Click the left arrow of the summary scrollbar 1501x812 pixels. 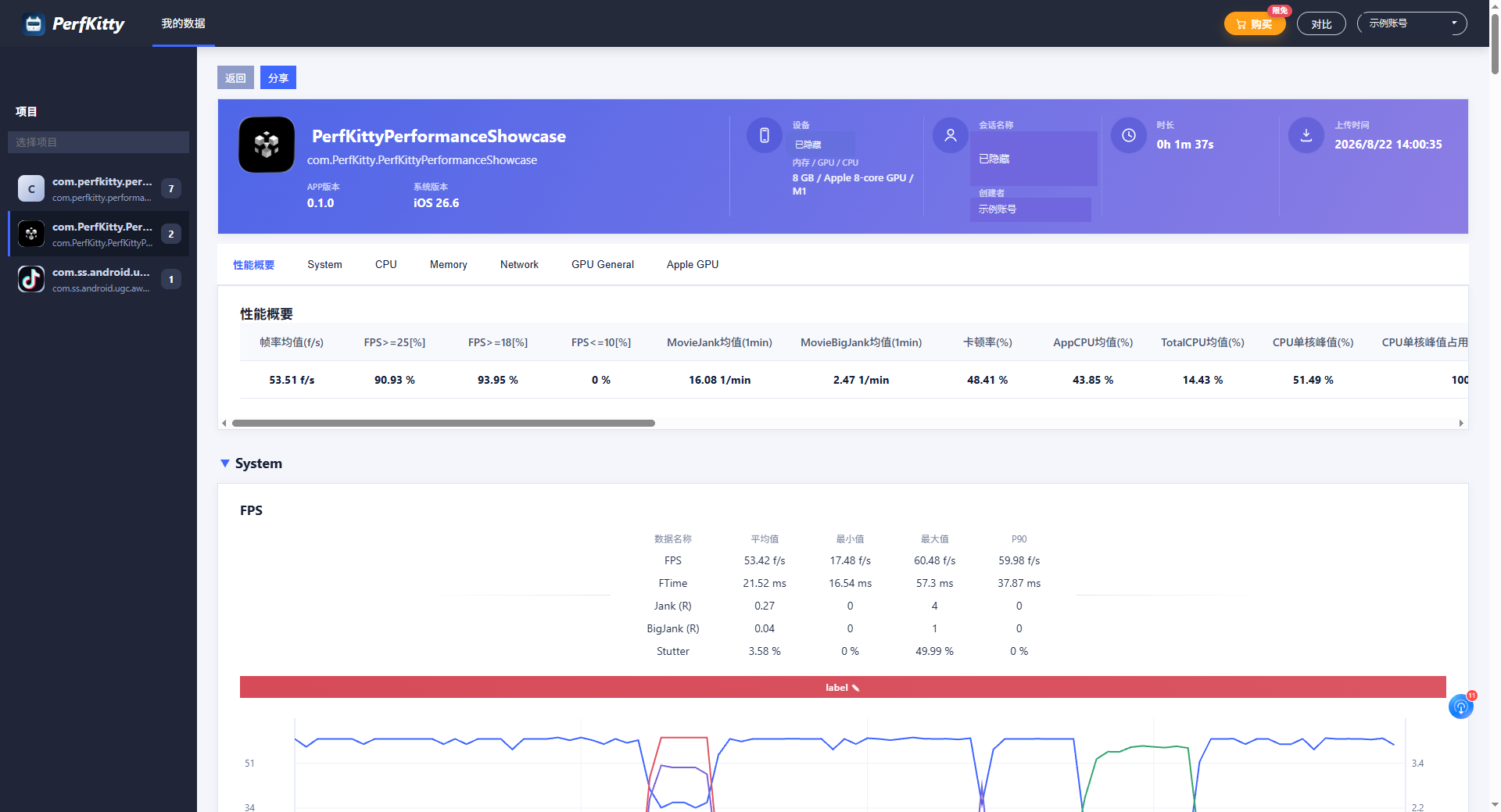224,423
